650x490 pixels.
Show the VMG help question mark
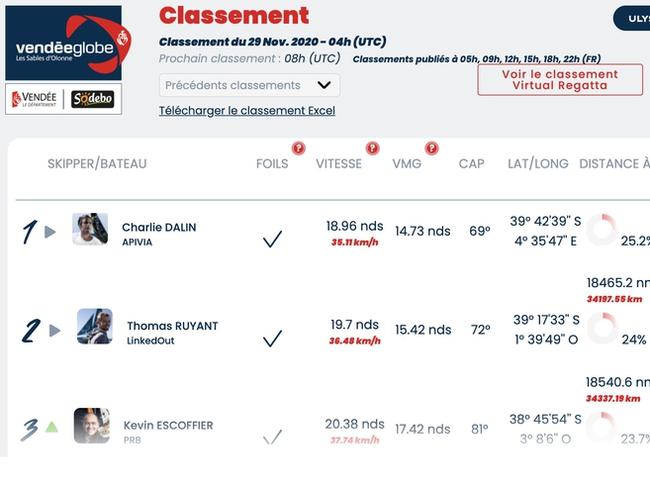432,148
